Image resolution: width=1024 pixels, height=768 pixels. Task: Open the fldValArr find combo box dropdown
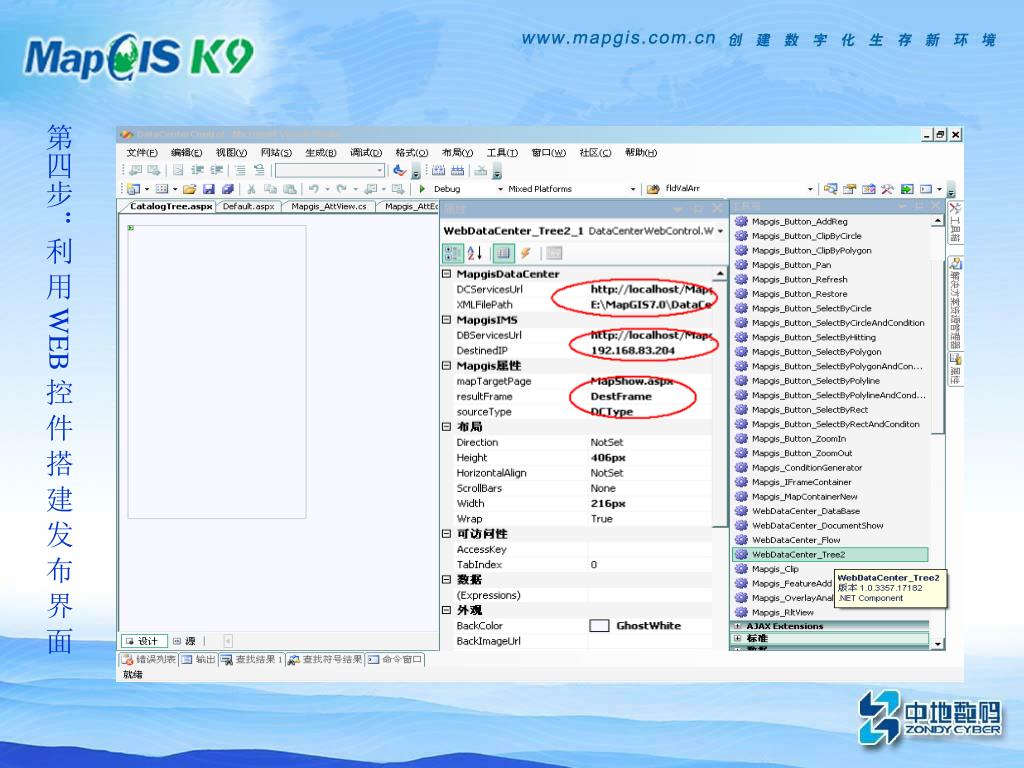[x=810, y=189]
